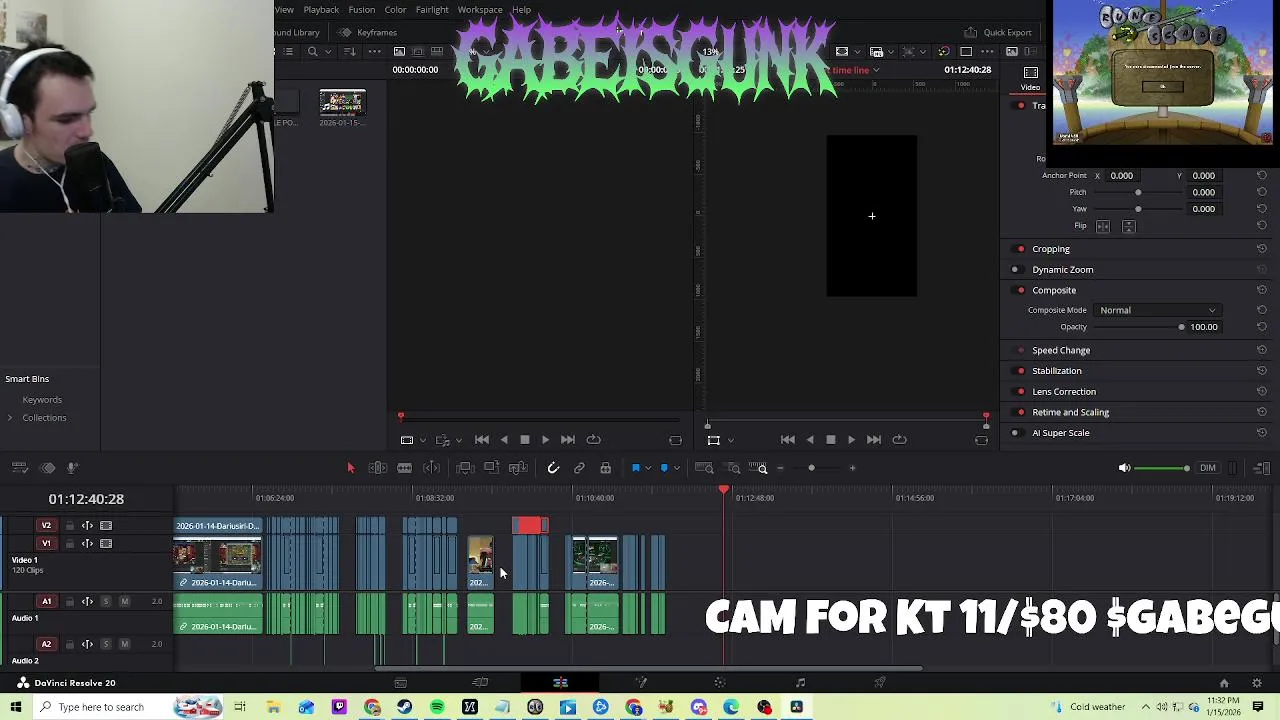Toggle the Position Lock padlock icon
The height and width of the screenshot is (720, 1280).
point(605,468)
